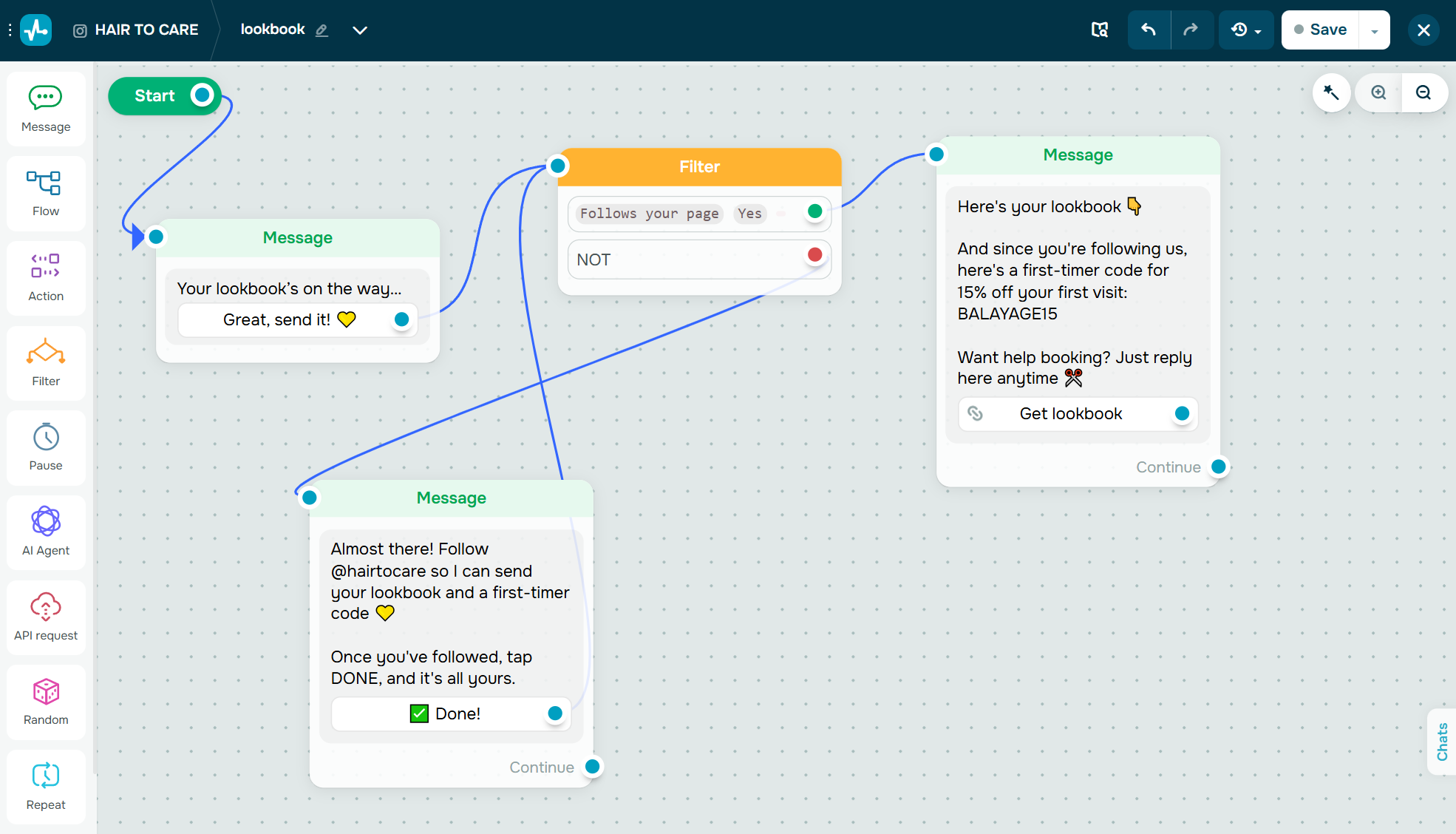Open the three-dot menu beside the logo
Image resolution: width=1456 pixels, height=834 pixels.
10,30
